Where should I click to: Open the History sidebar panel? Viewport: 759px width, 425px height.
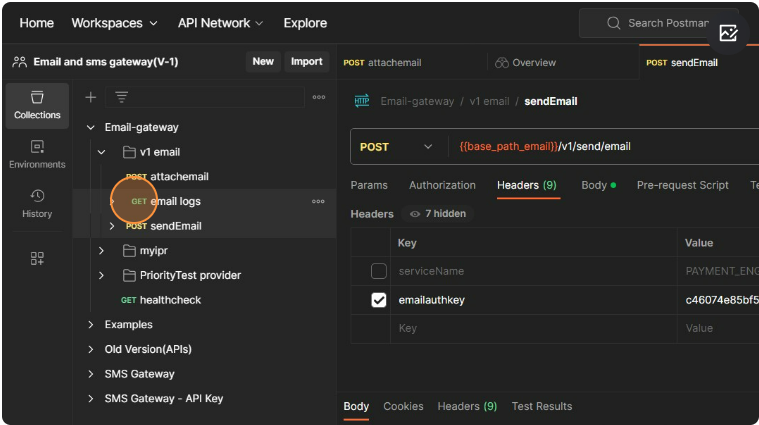[x=37, y=203]
